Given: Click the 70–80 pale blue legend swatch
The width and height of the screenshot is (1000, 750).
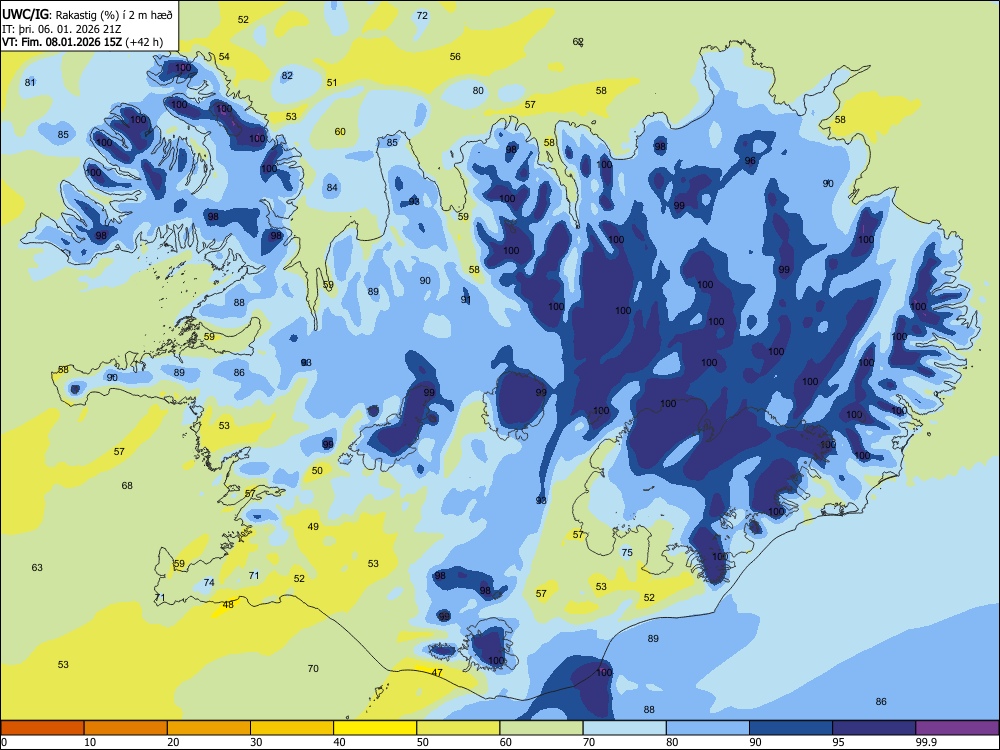Looking at the screenshot, I should tap(624, 728).
